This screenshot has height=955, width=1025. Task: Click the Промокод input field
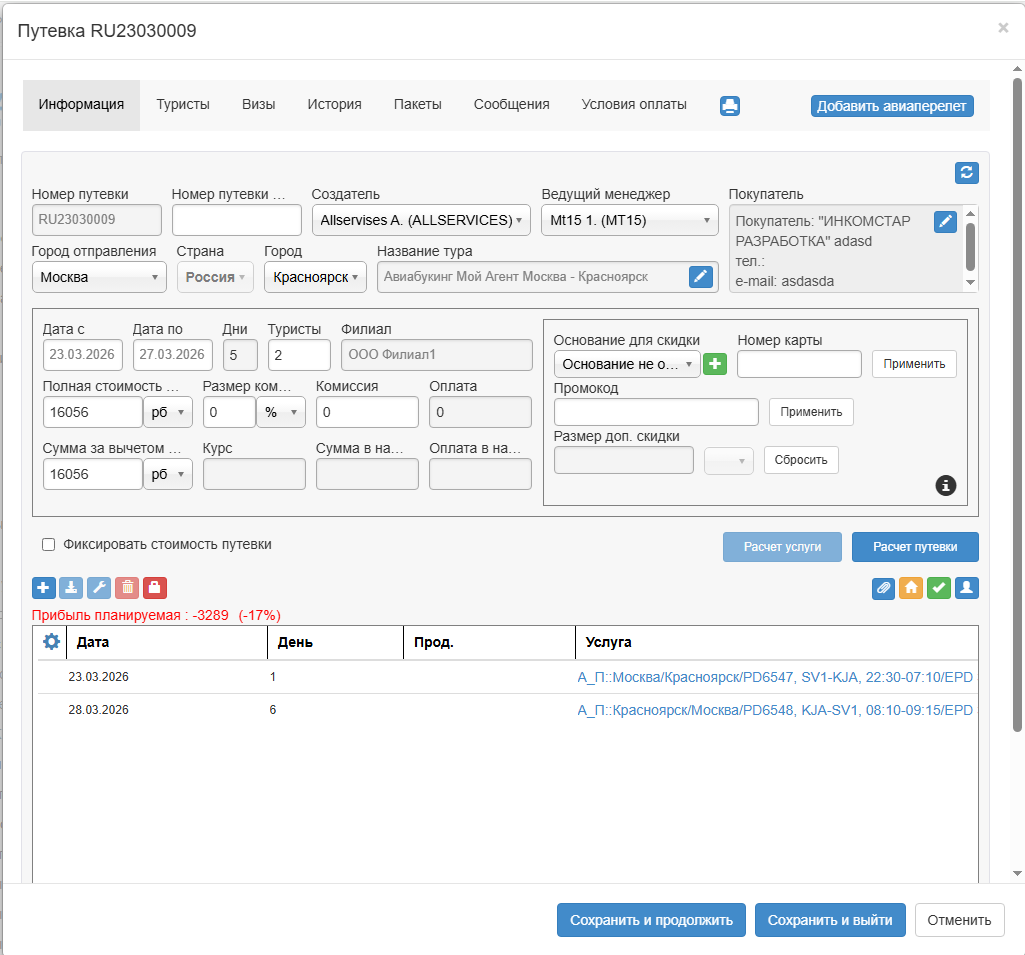click(x=656, y=412)
